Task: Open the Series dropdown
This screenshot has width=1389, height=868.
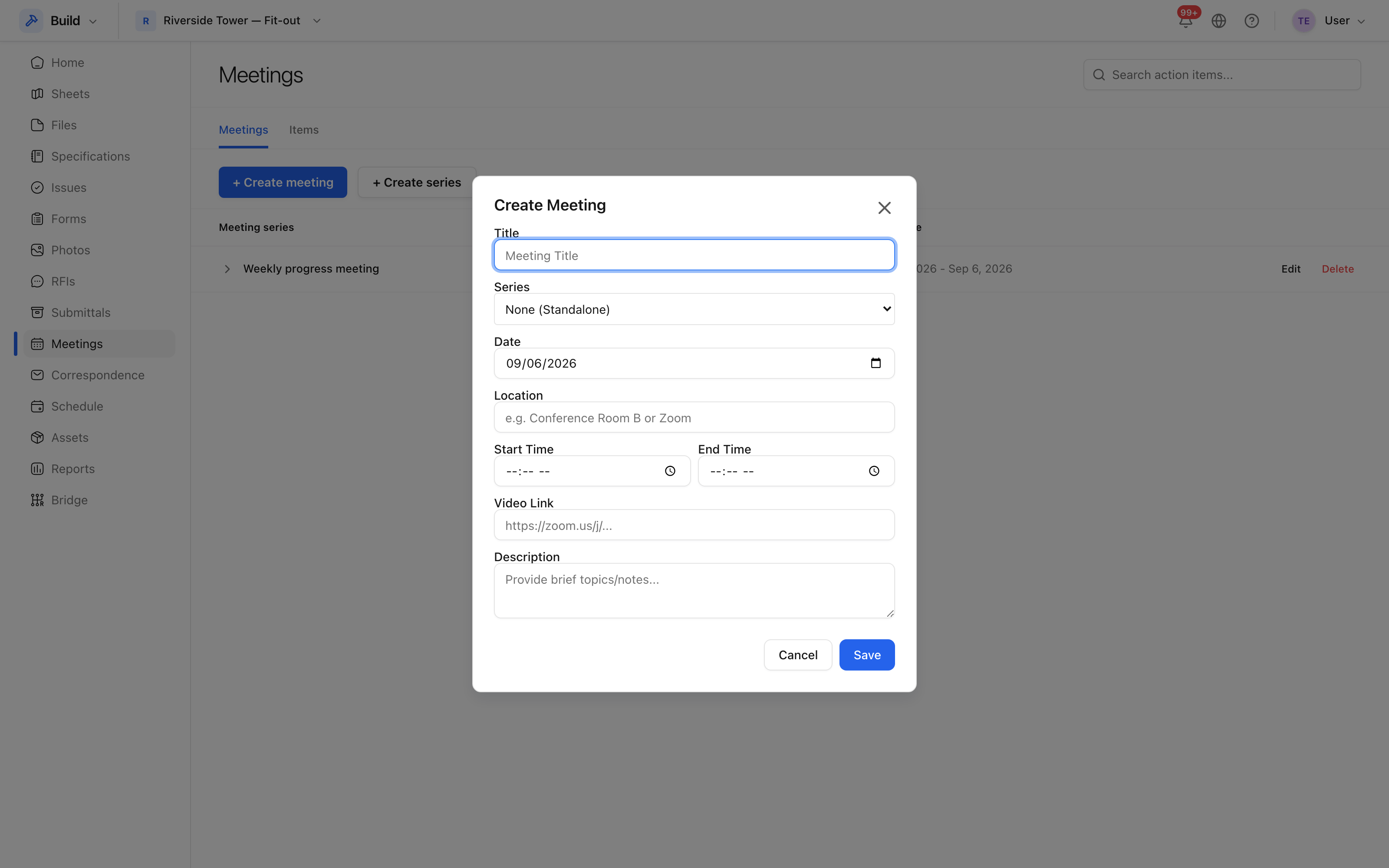Action: pyautogui.click(x=694, y=309)
